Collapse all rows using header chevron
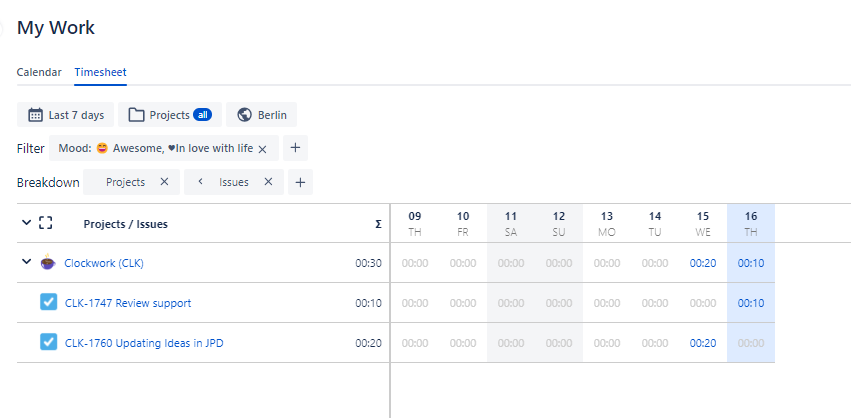Screen dimensions: 851x418 (x=26, y=224)
